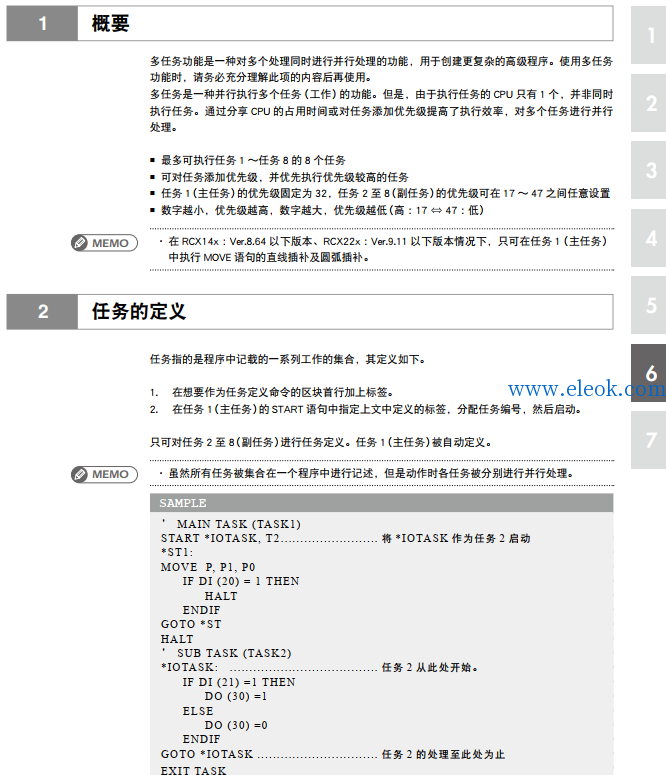Image resolution: width=666 pixels, height=775 pixels.
Task: Click code line ' SUB TASK (TASK2)
Action: (x=226, y=653)
